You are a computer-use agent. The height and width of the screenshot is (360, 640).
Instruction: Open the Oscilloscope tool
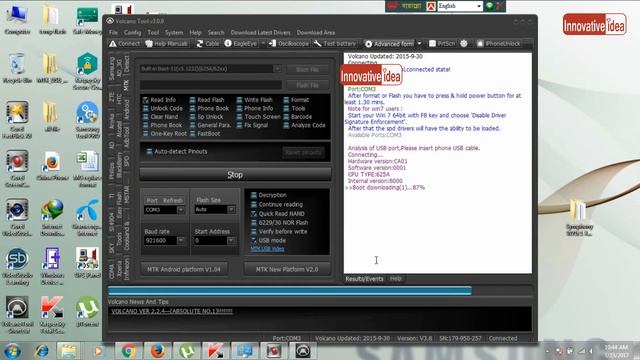[x=289, y=44]
